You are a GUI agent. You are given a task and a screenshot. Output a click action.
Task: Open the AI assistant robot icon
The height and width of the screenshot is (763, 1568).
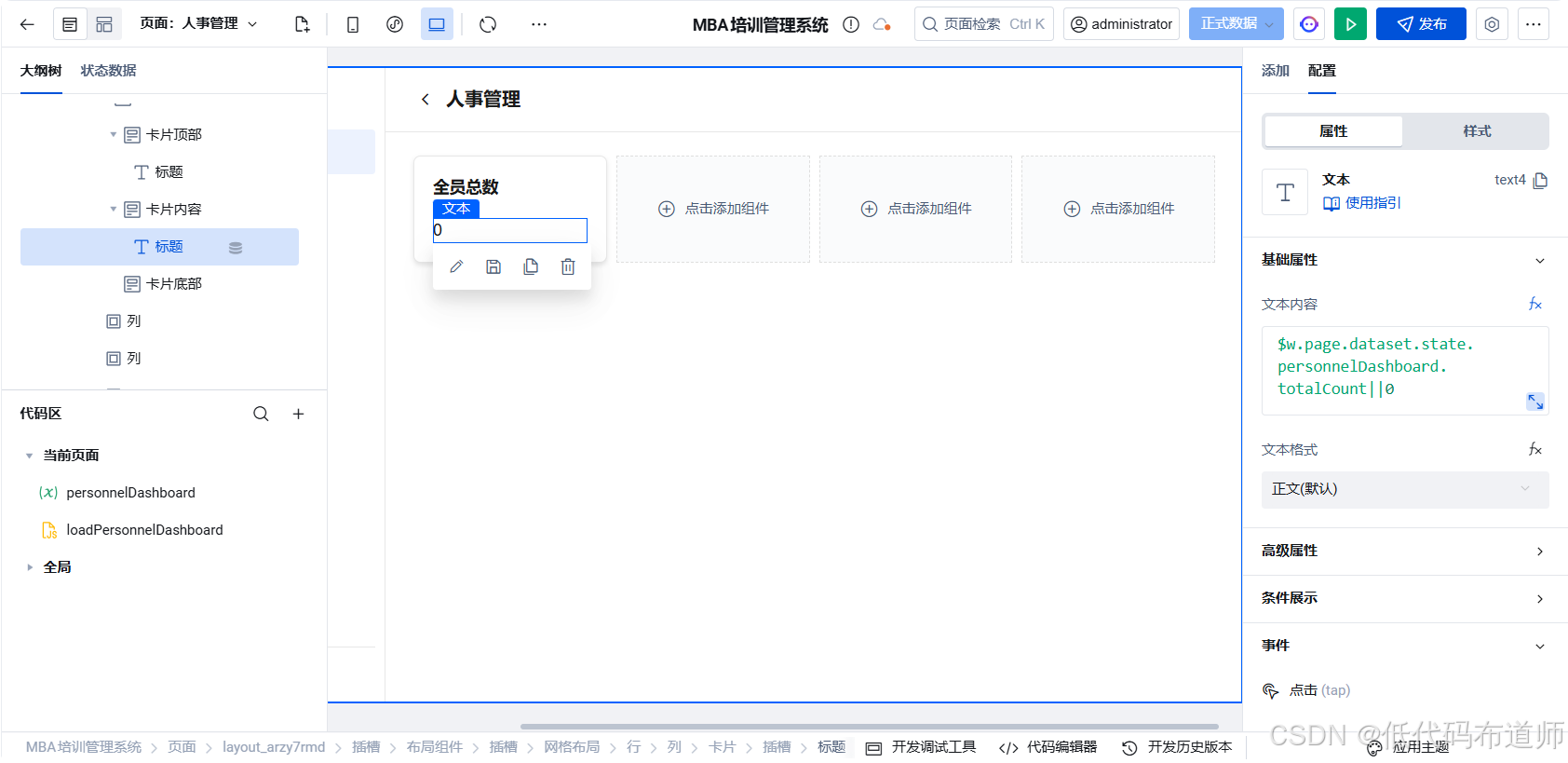[1309, 24]
